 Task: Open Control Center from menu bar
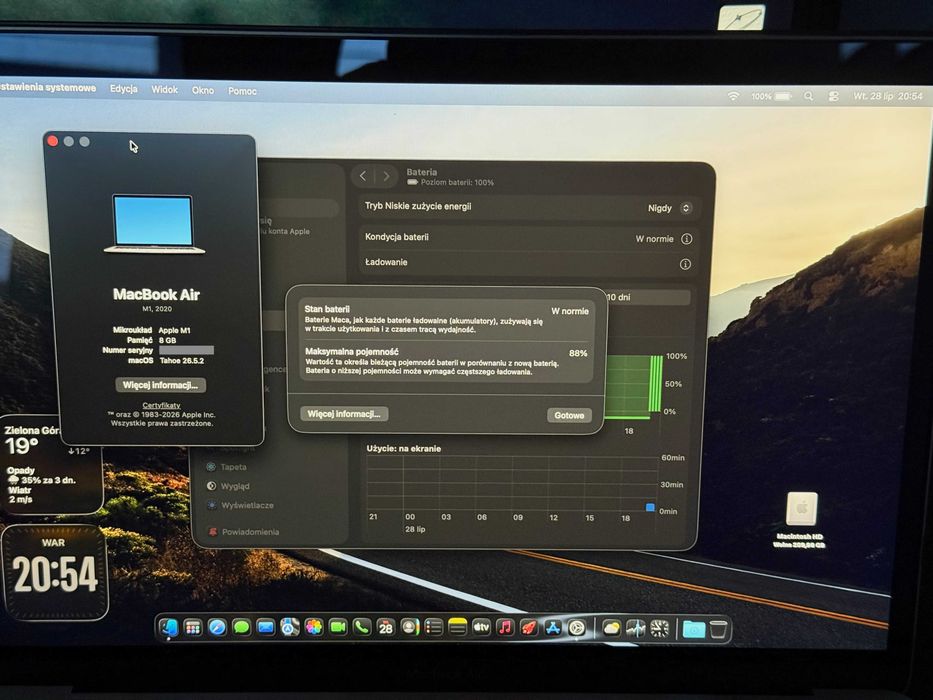pos(834,96)
